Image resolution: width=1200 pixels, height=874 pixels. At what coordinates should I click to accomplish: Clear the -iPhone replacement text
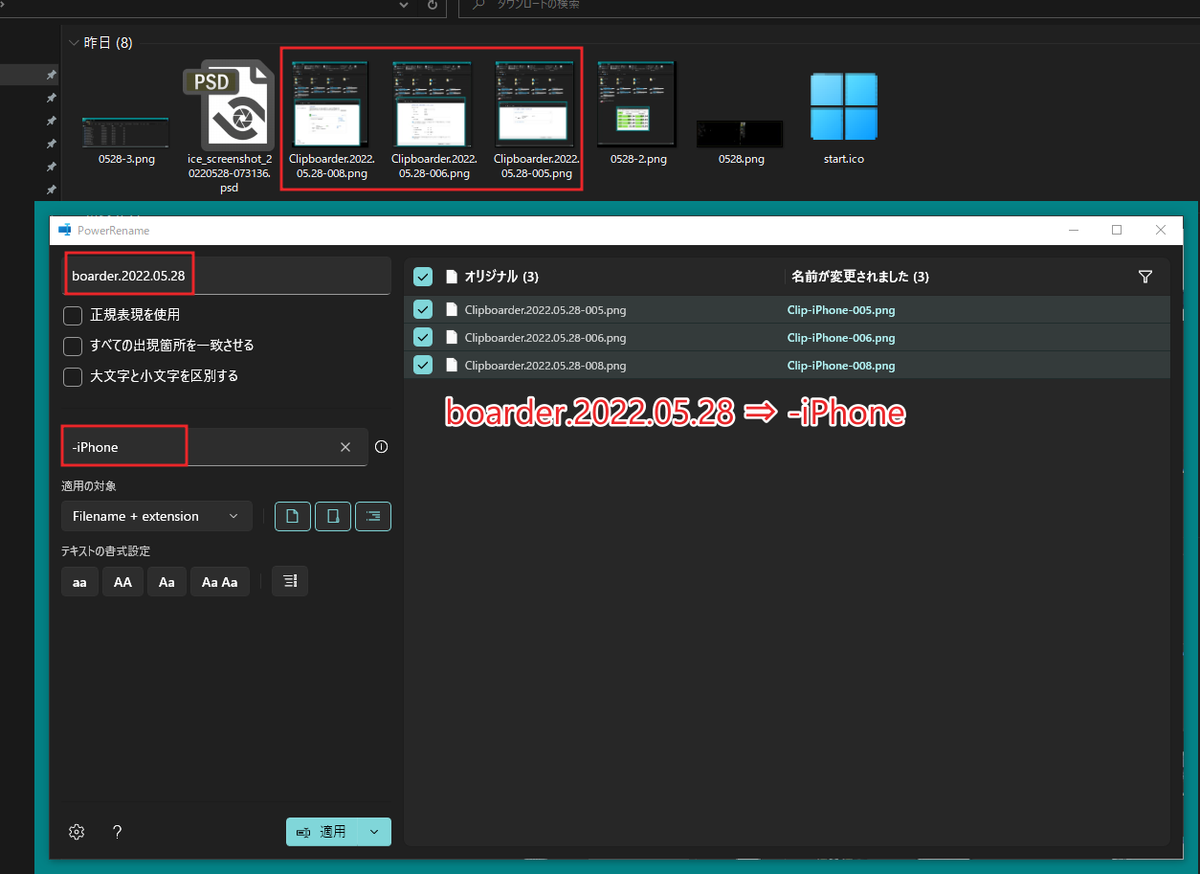click(345, 447)
